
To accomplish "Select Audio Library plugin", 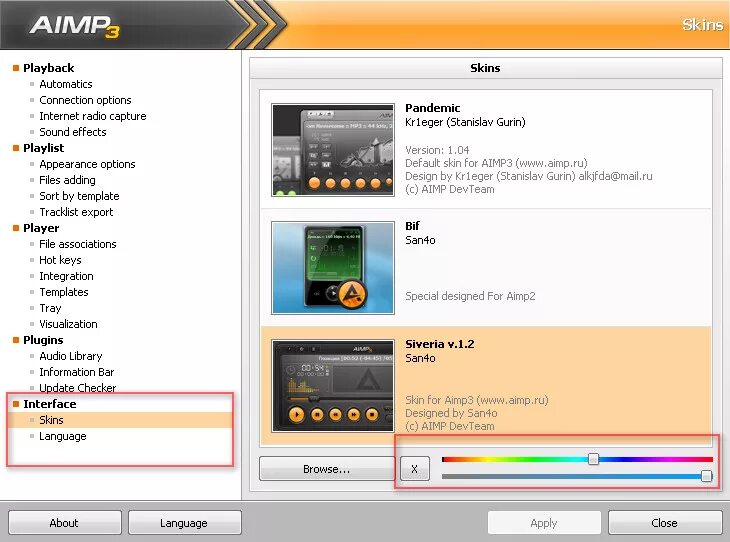I will tap(71, 356).
